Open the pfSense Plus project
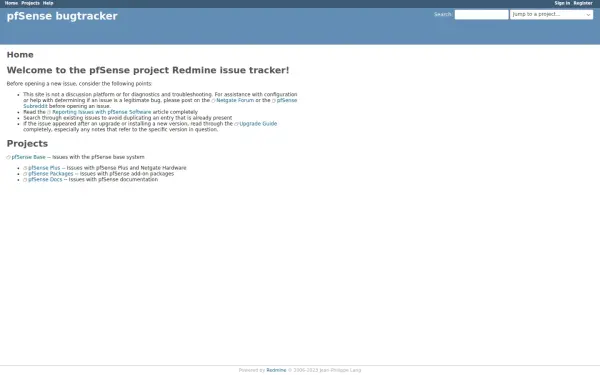The width and height of the screenshot is (600, 375). 44,168
